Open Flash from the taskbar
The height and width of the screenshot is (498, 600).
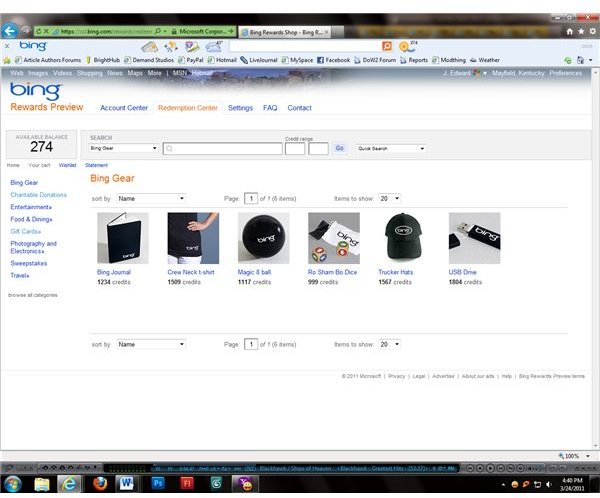click(x=187, y=483)
